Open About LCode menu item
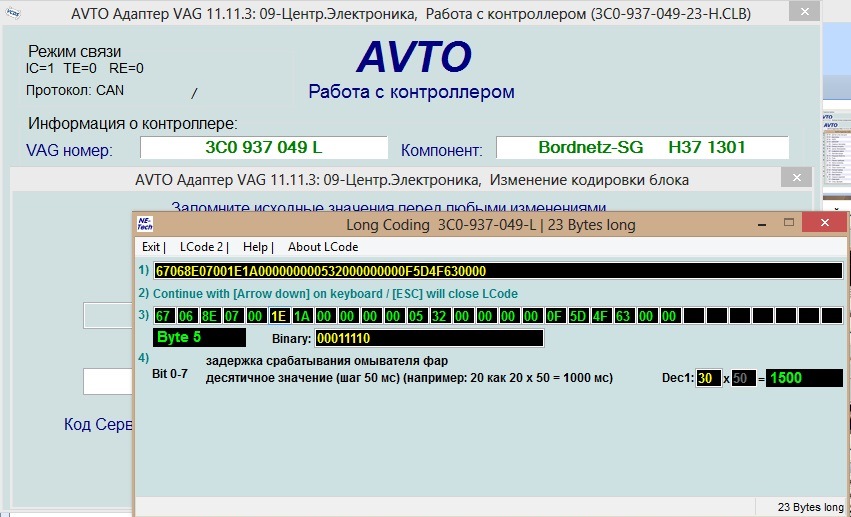This screenshot has width=851, height=517. (323, 247)
